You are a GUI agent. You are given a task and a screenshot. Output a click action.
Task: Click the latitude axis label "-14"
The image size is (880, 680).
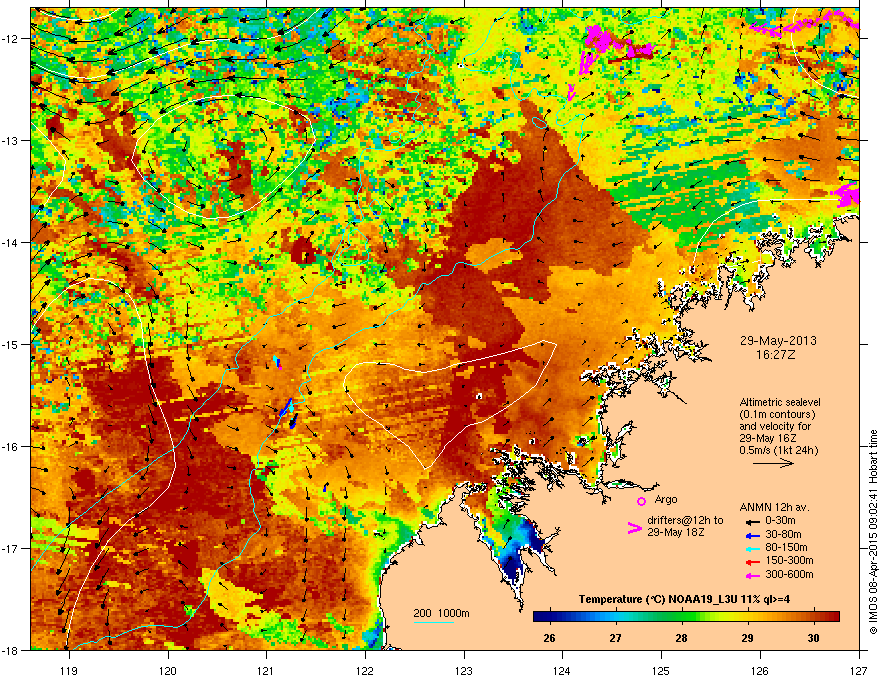point(11,242)
